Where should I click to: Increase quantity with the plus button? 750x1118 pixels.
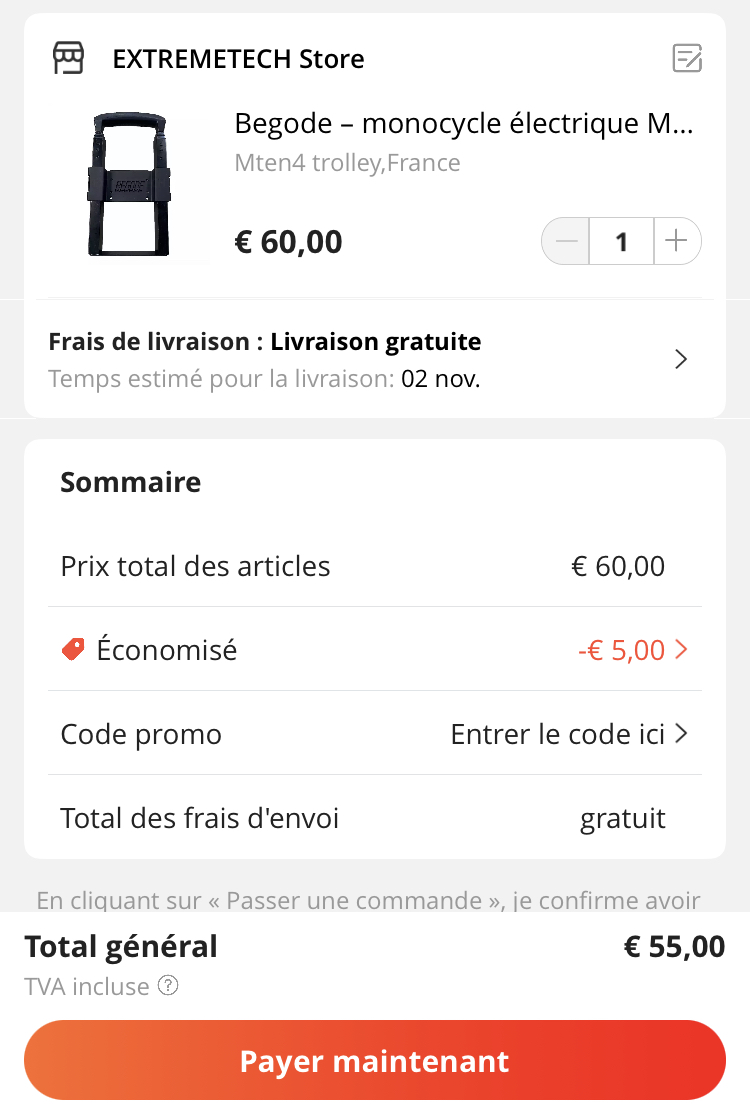(677, 241)
